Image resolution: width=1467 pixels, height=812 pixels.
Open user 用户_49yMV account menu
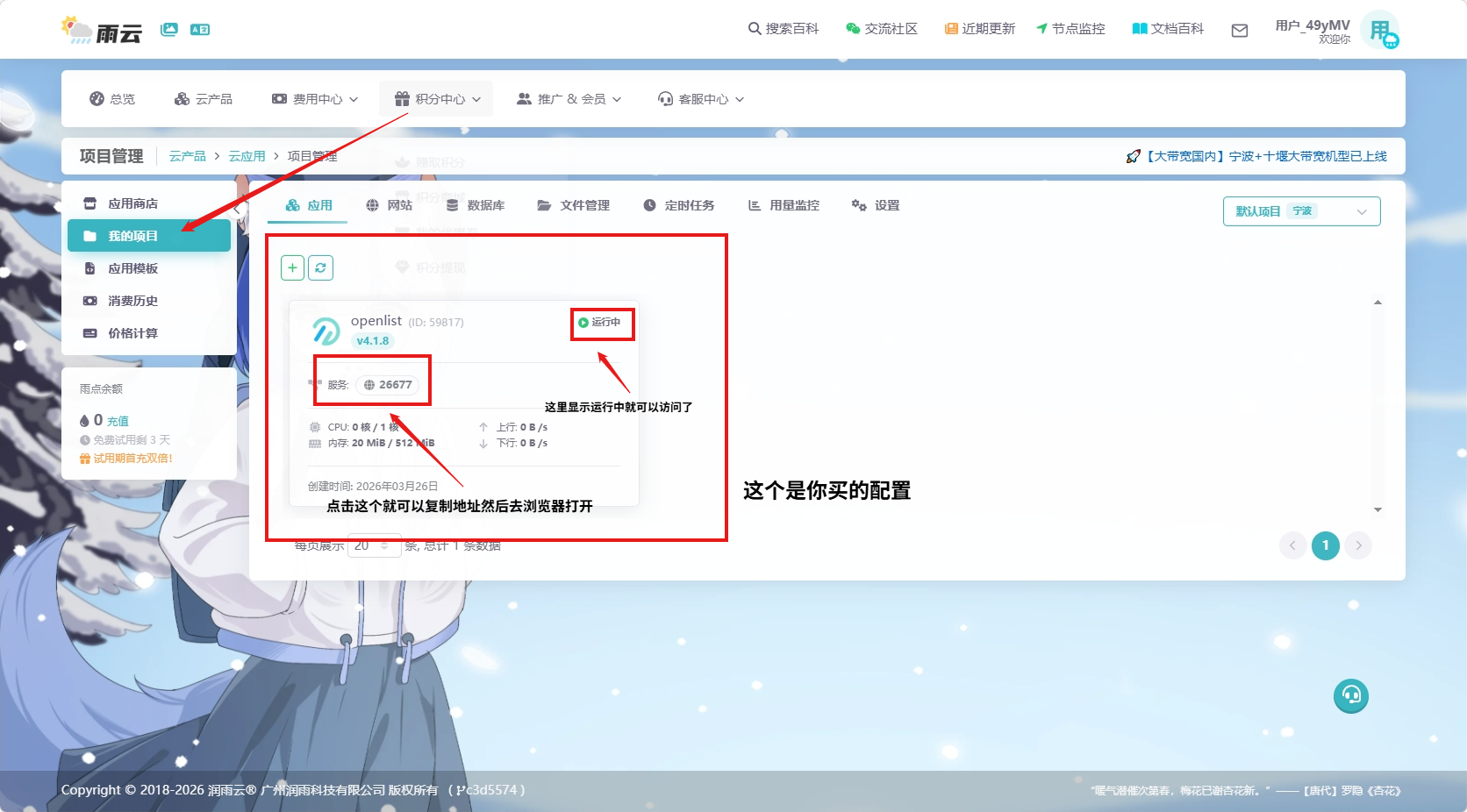tap(1313, 31)
